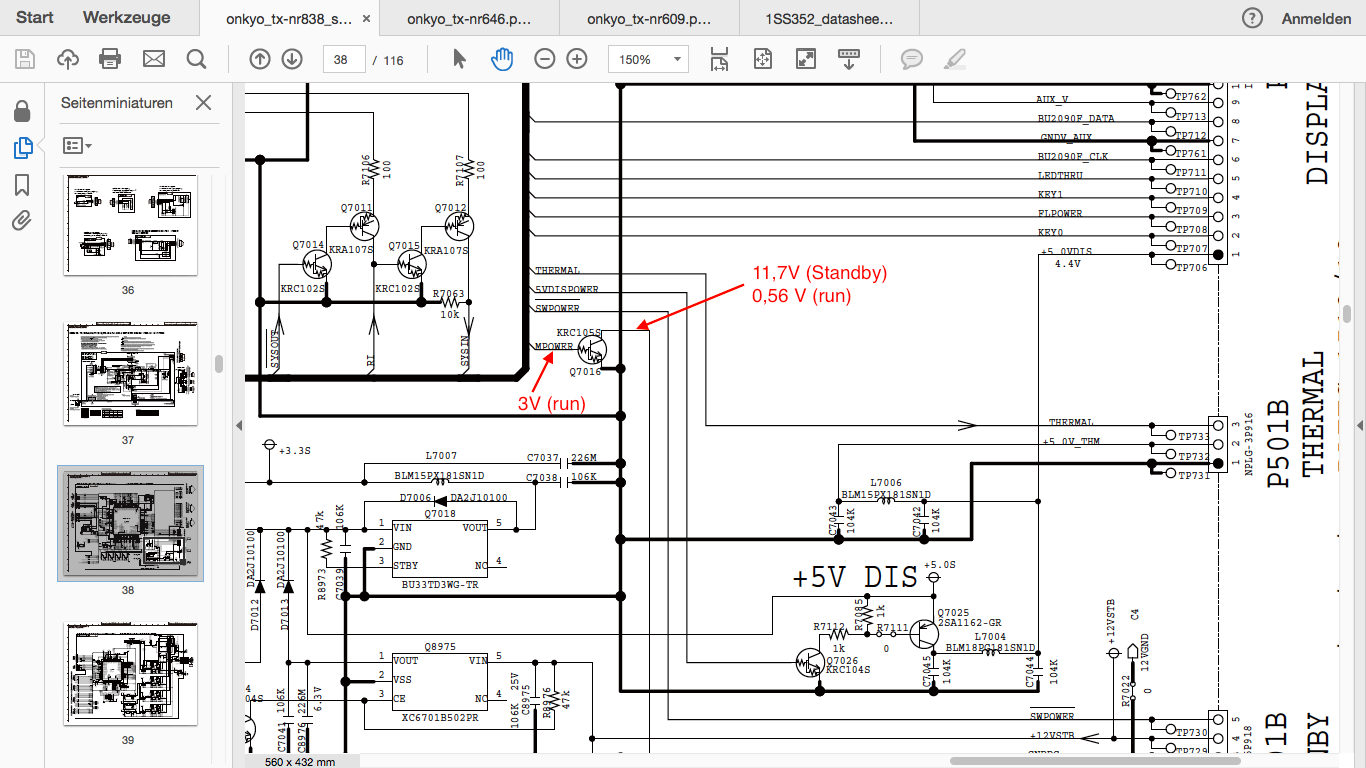Switch to 1SS352_datashee tab
This screenshot has width=1366, height=768.
[828, 18]
